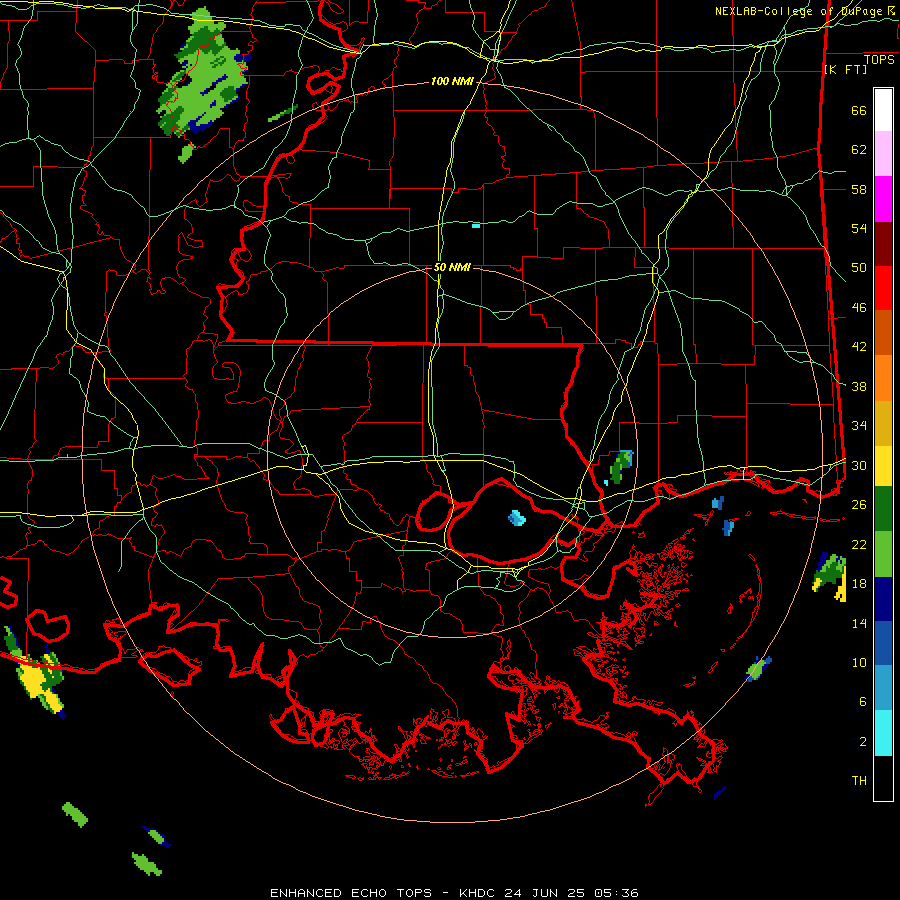Image resolution: width=900 pixels, height=900 pixels.
Task: Click the "6" legend value
Action: click(x=863, y=702)
